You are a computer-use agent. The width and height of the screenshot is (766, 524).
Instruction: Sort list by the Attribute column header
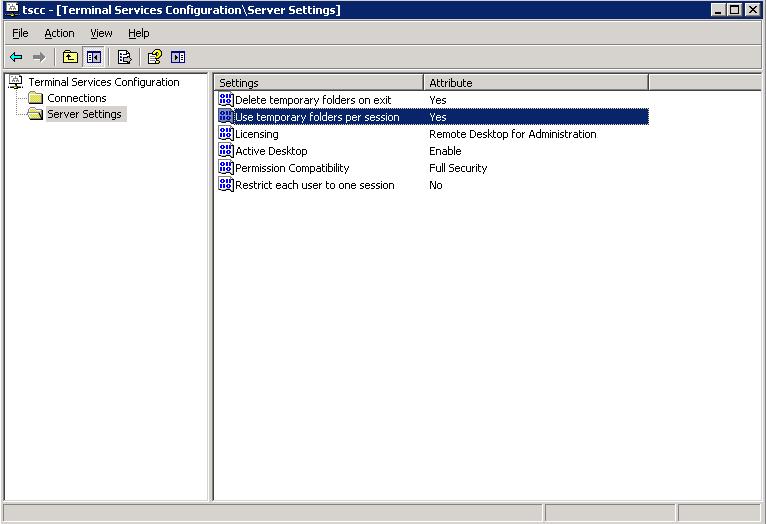tap(536, 82)
